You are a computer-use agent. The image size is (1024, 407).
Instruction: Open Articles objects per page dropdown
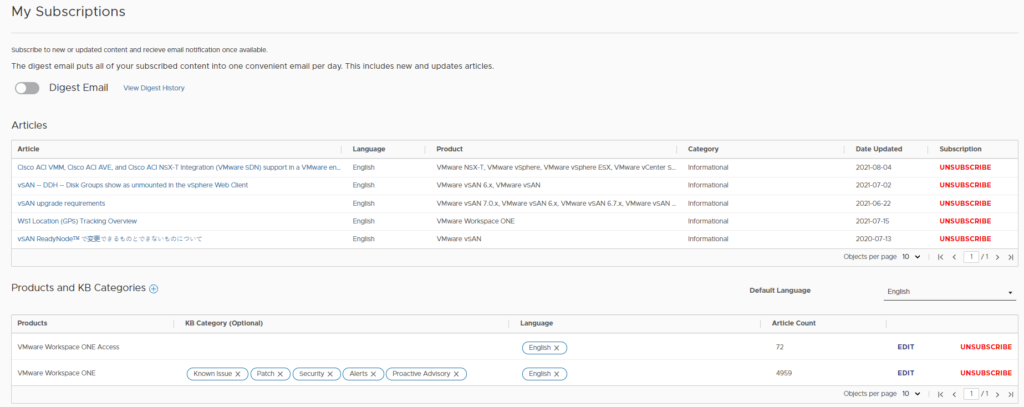coord(911,257)
